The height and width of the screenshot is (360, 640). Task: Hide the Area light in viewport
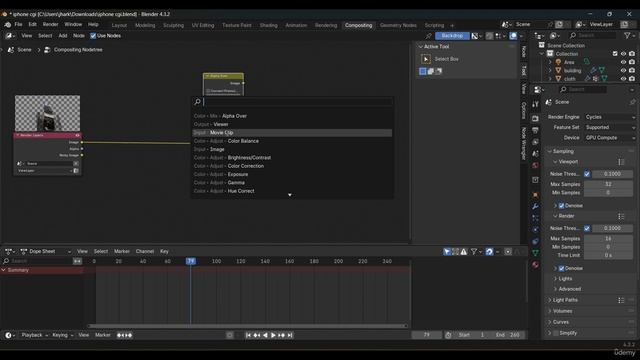(x=623, y=62)
